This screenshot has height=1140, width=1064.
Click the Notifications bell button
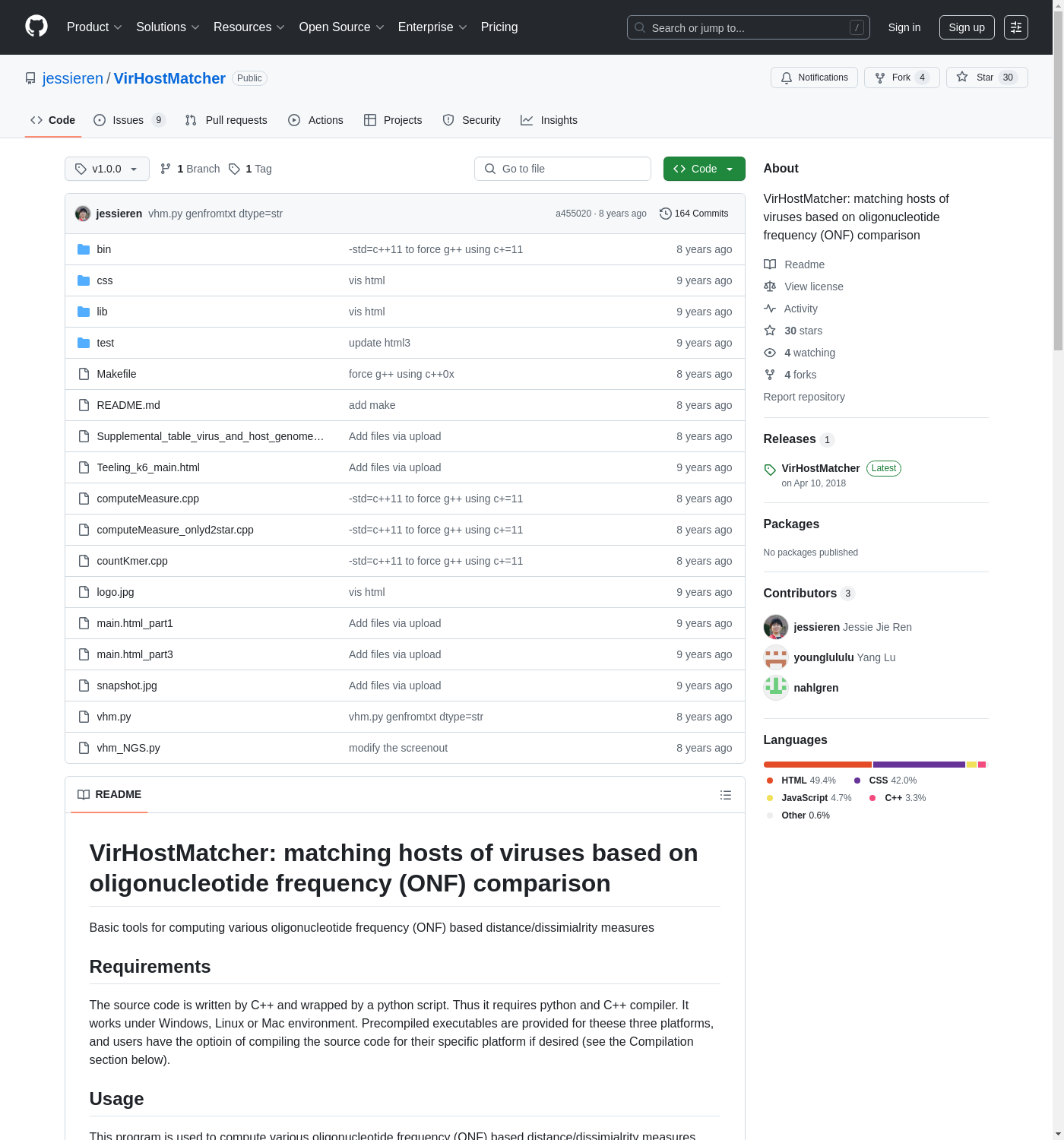pyautogui.click(x=814, y=78)
